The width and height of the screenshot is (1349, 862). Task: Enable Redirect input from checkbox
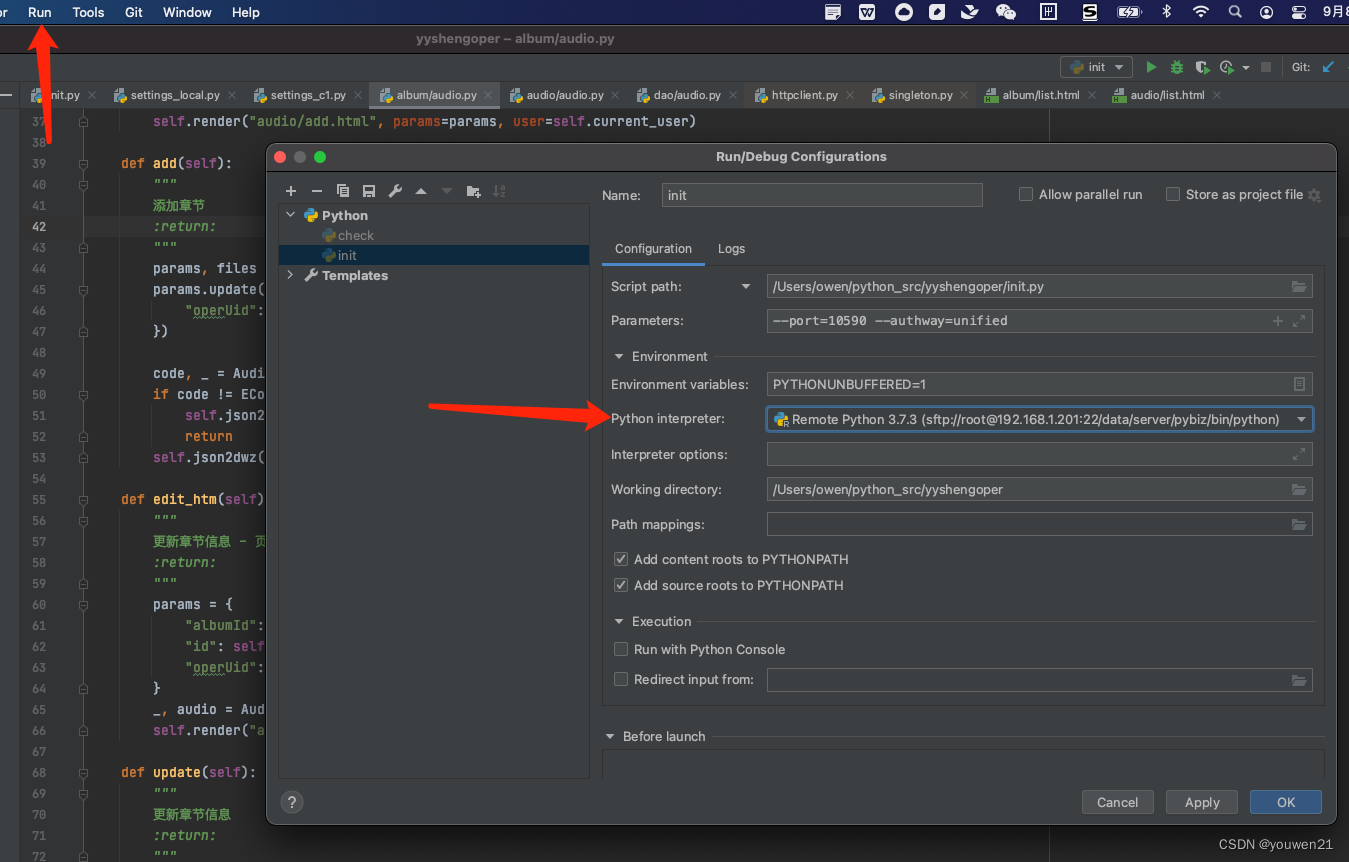621,680
